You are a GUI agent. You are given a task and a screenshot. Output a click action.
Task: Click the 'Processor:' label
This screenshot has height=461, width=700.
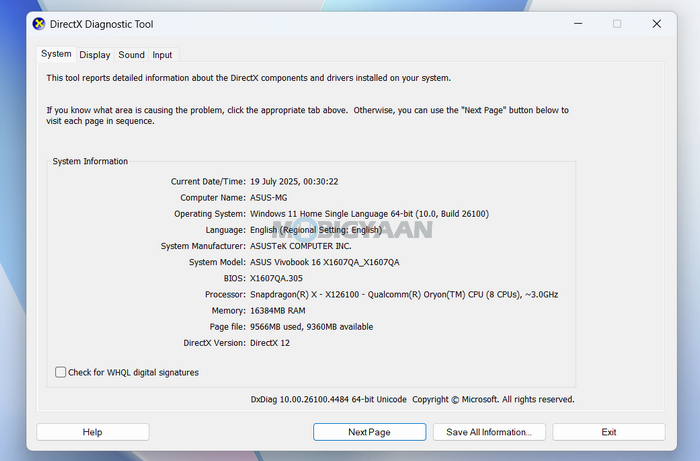click(225, 295)
